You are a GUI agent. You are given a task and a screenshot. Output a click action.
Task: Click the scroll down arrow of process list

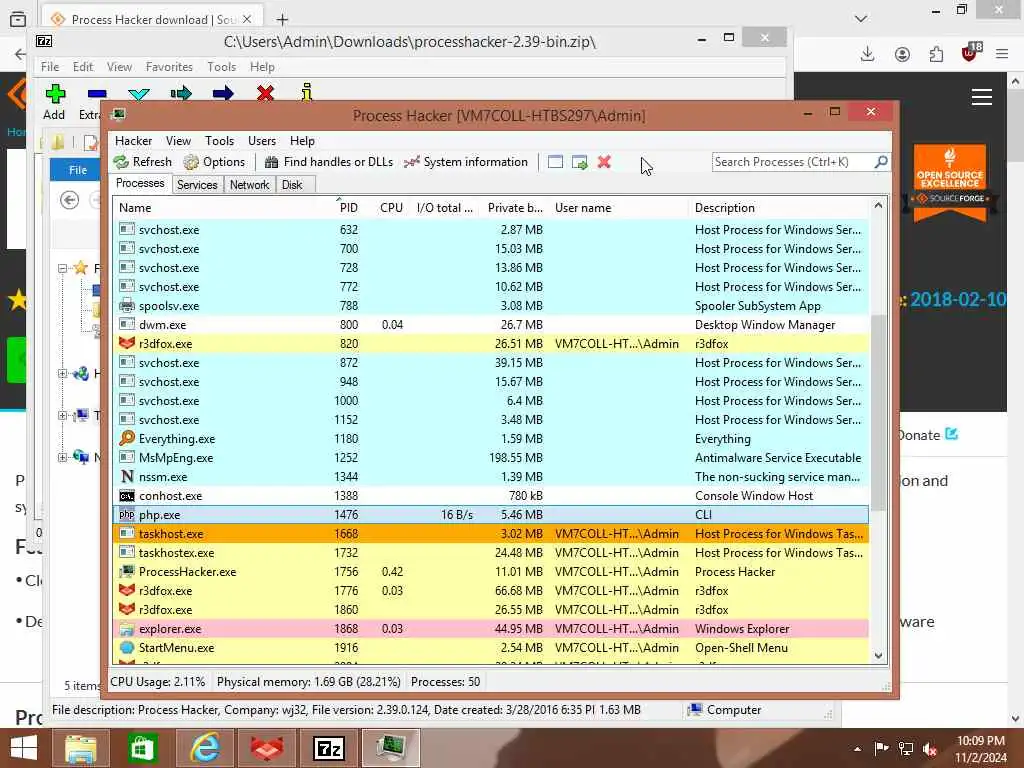878,656
